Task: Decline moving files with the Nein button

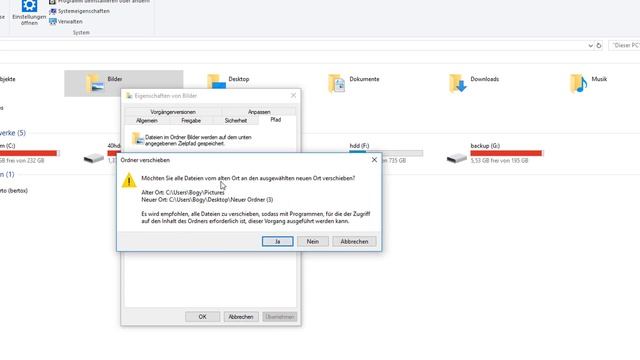Action: [313, 241]
